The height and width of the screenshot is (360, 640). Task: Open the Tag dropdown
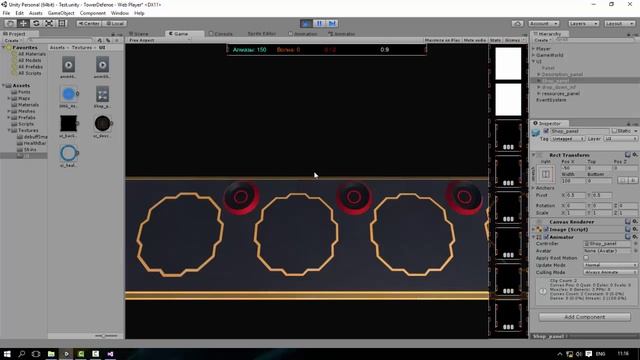(568, 139)
